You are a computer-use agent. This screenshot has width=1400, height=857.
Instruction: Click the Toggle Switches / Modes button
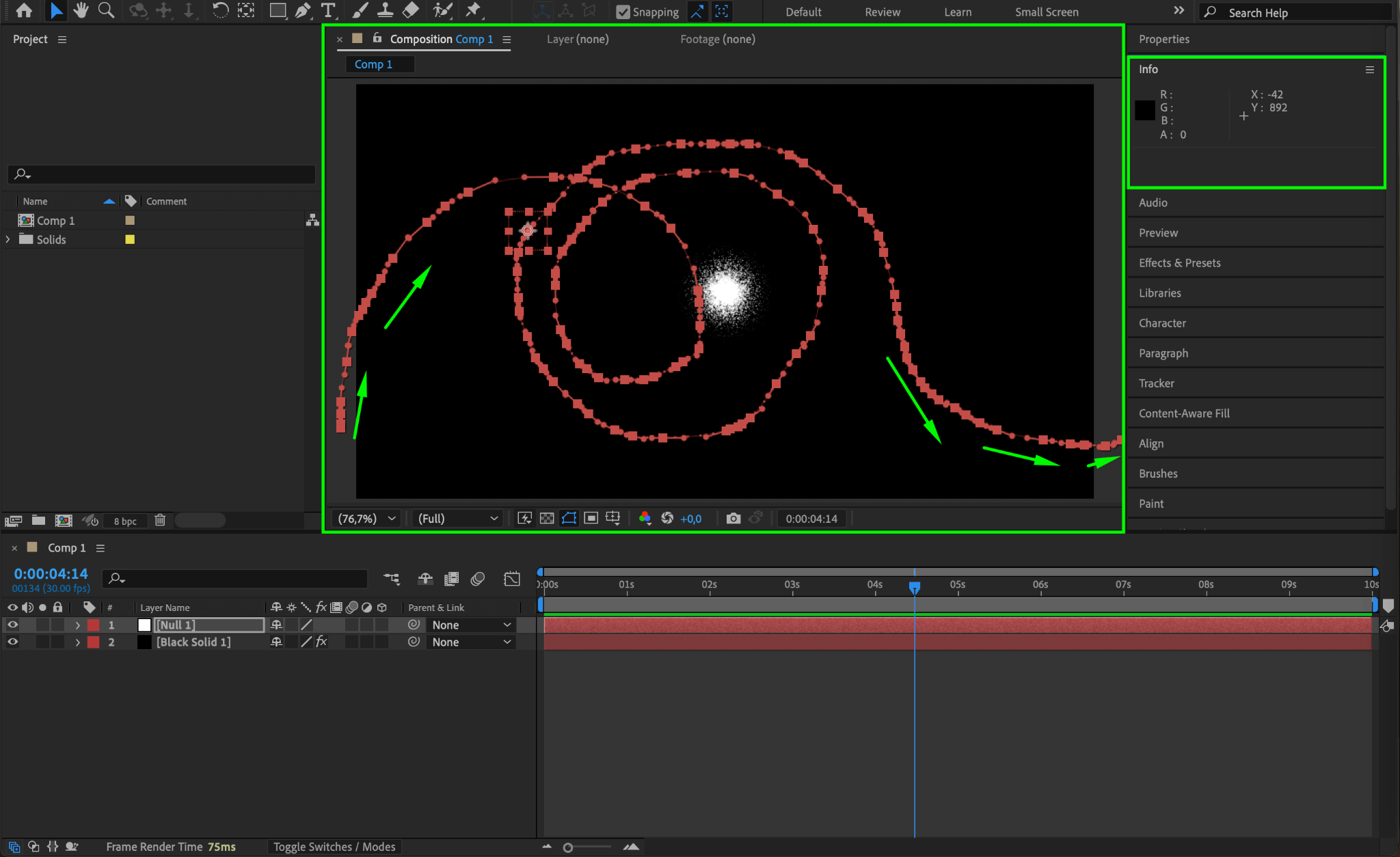pyautogui.click(x=334, y=847)
